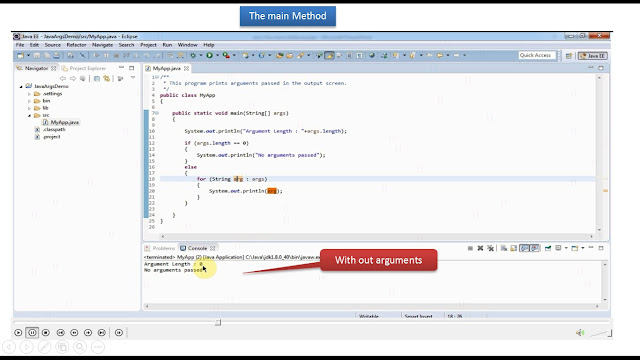The width and height of the screenshot is (640, 360).
Task: Click the Open Web Browser globe icon
Action: [371, 56]
